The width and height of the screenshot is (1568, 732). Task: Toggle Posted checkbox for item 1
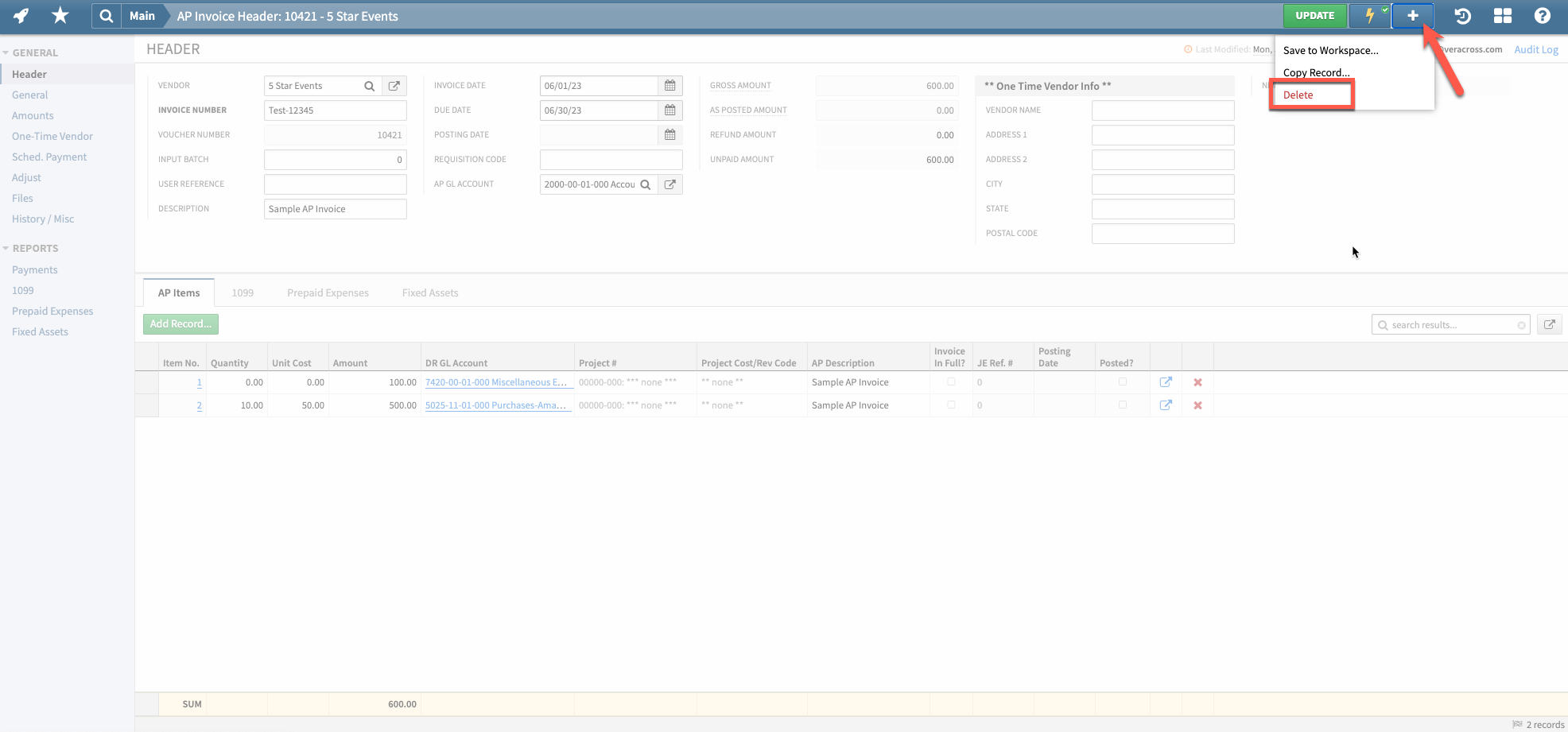(1122, 382)
